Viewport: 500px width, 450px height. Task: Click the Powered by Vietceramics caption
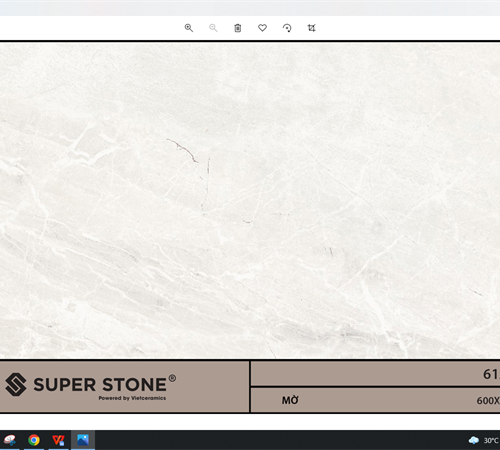coord(132,398)
